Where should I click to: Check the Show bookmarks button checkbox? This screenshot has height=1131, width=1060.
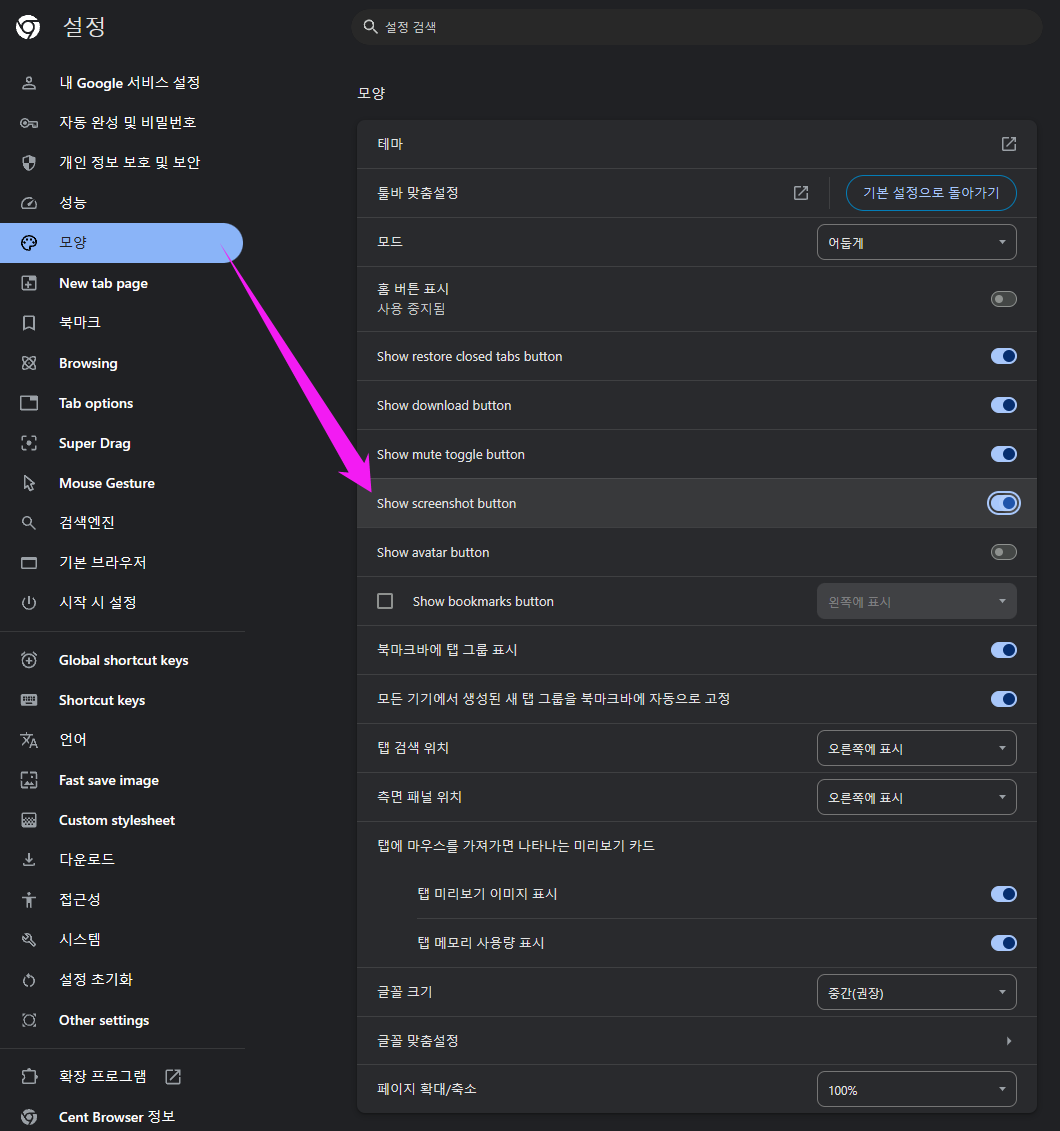(385, 601)
